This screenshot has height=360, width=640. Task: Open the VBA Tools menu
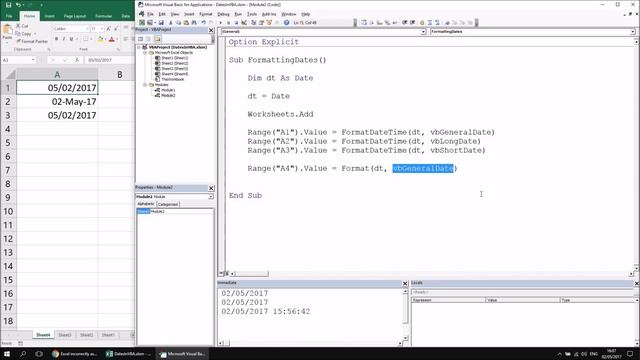252,14
